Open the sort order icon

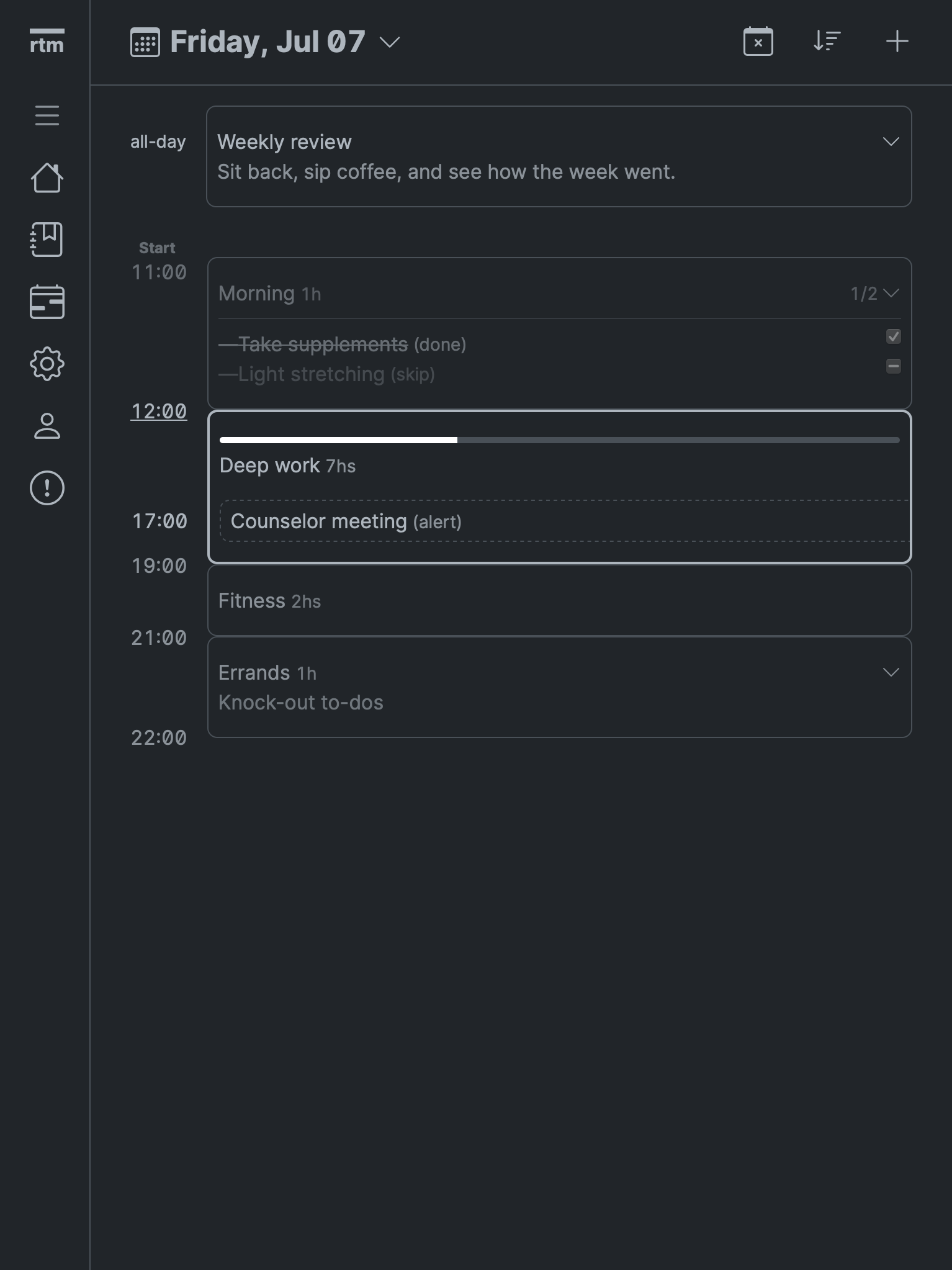[827, 42]
